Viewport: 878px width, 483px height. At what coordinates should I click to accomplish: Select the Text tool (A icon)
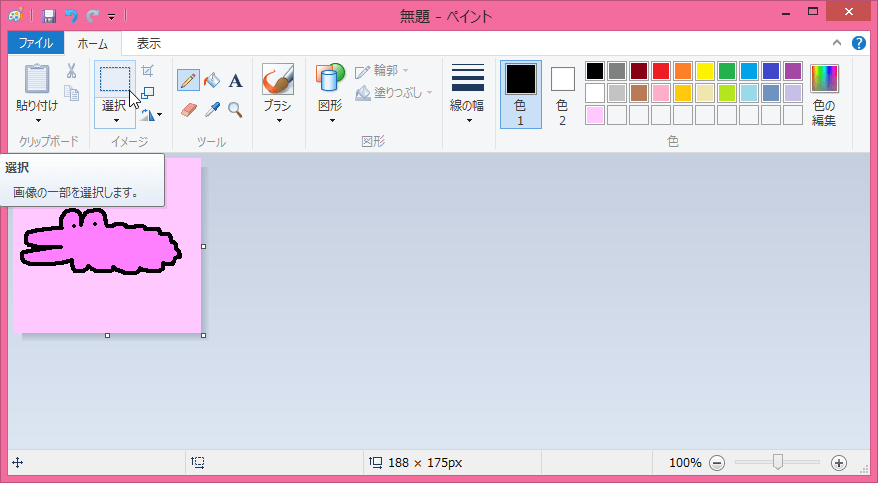coord(236,81)
